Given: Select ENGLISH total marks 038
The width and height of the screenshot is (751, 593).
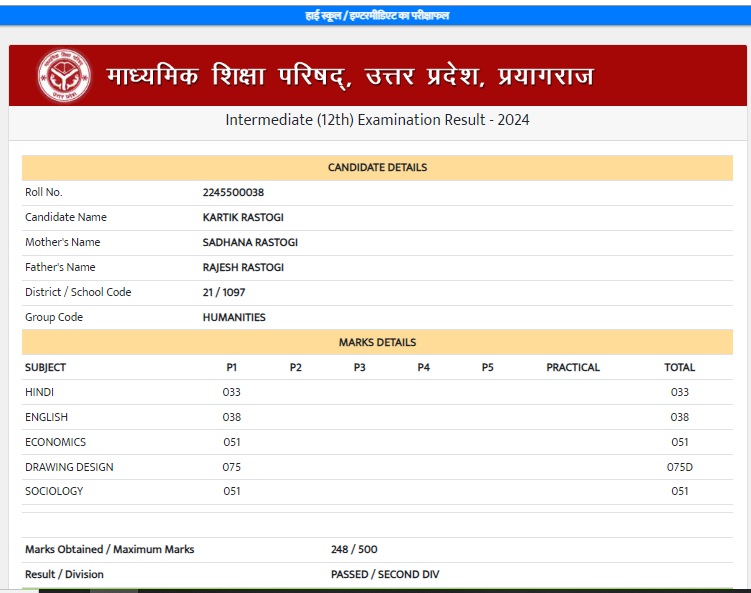Looking at the screenshot, I should click(x=680, y=417).
